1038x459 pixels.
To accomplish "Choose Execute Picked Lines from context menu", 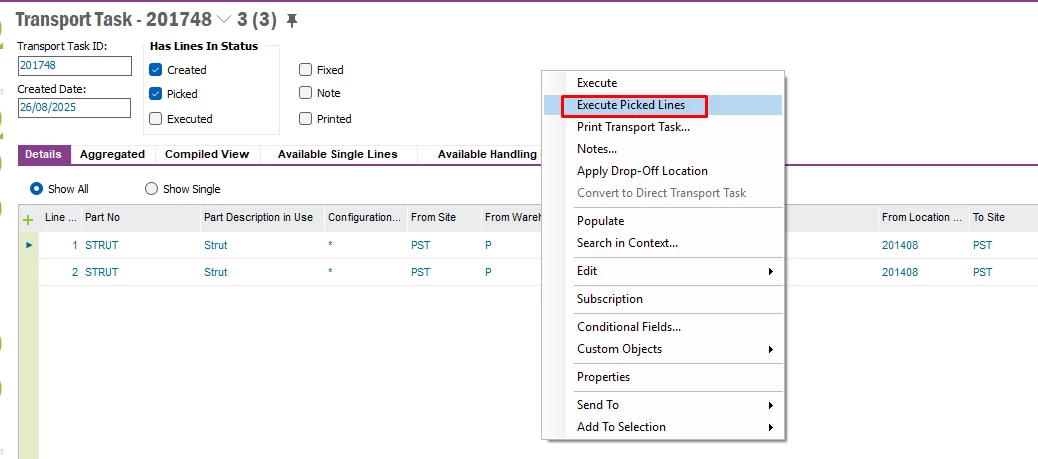I will [631, 105].
